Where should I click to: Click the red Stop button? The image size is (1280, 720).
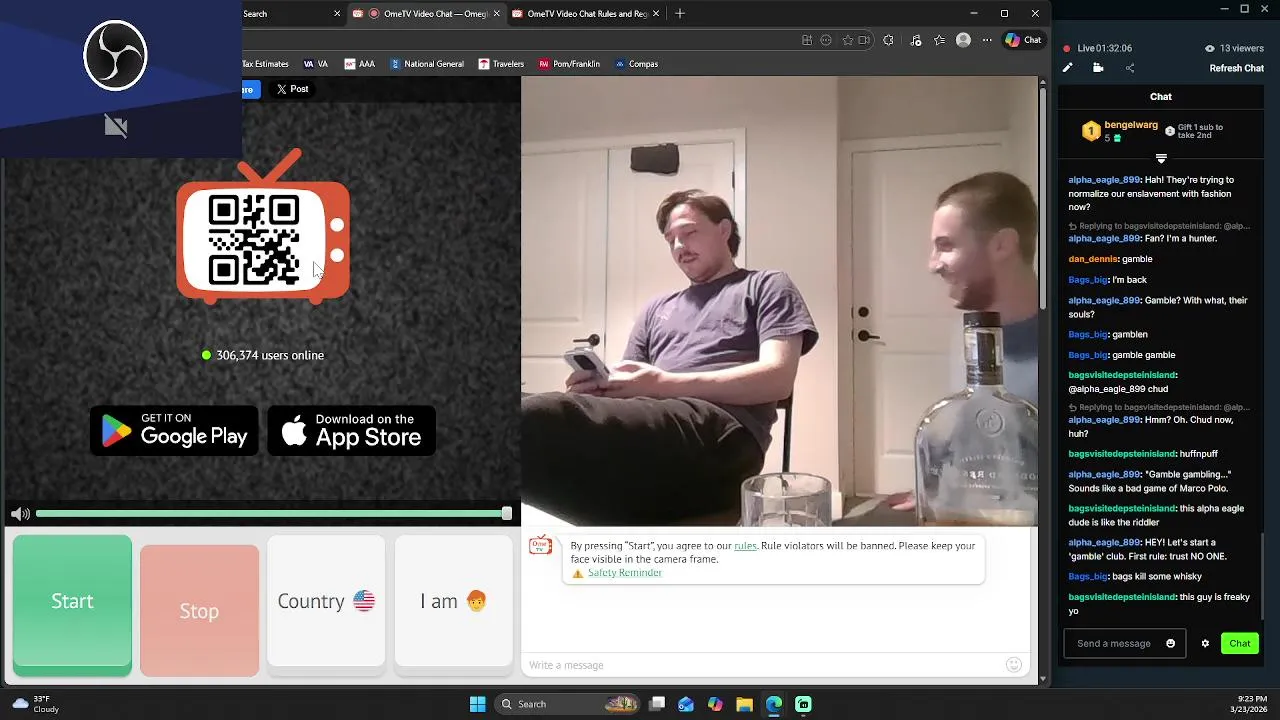point(199,611)
